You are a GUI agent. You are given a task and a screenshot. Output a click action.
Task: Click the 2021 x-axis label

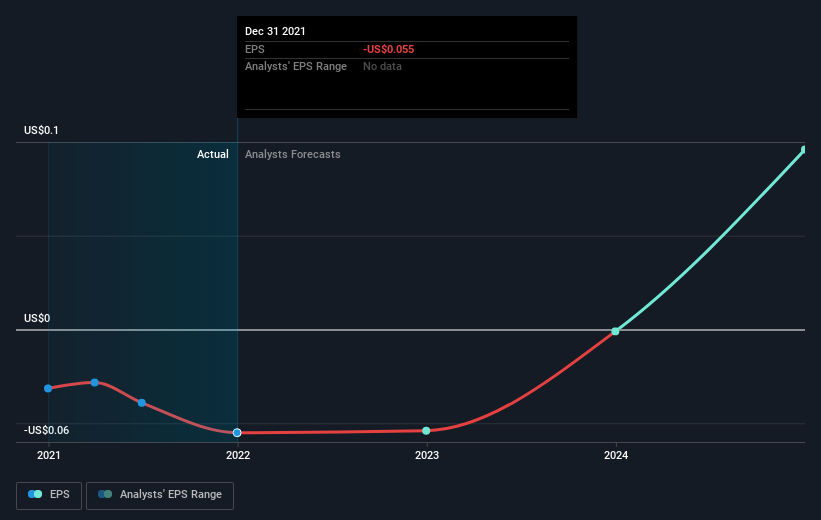pos(49,455)
